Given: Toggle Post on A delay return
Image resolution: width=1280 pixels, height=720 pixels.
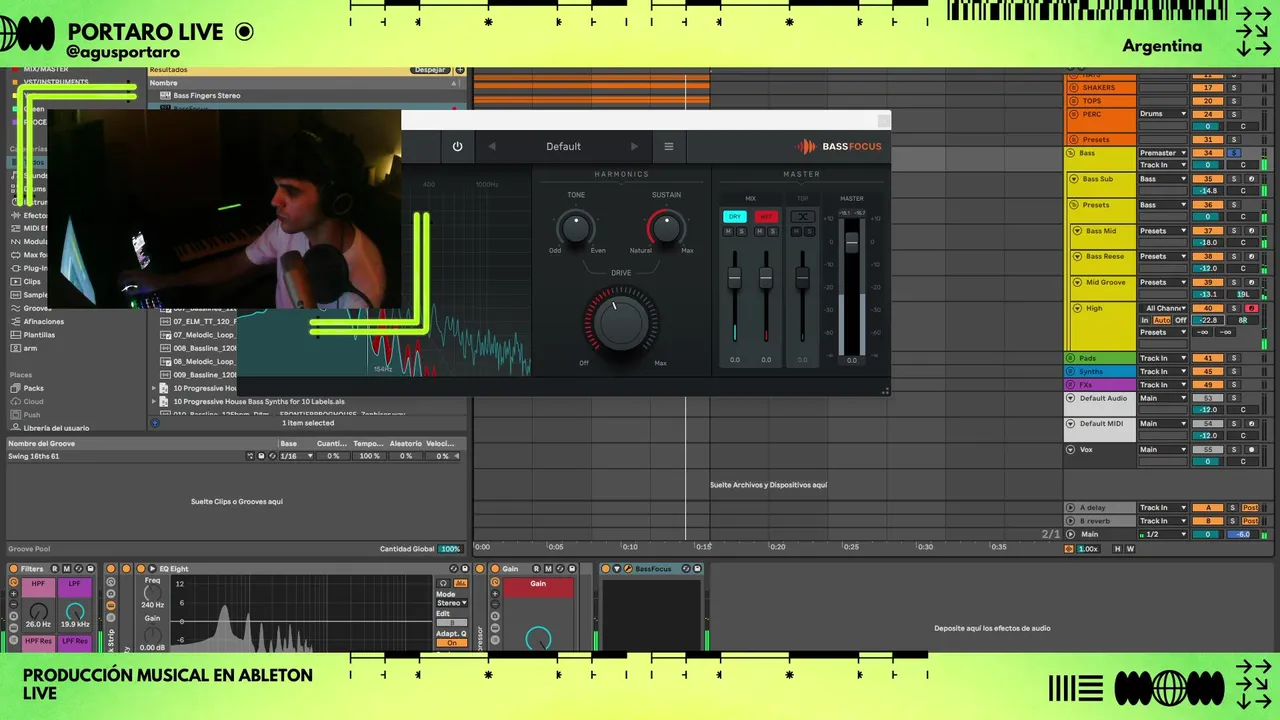Looking at the screenshot, I should pyautogui.click(x=1250, y=508).
